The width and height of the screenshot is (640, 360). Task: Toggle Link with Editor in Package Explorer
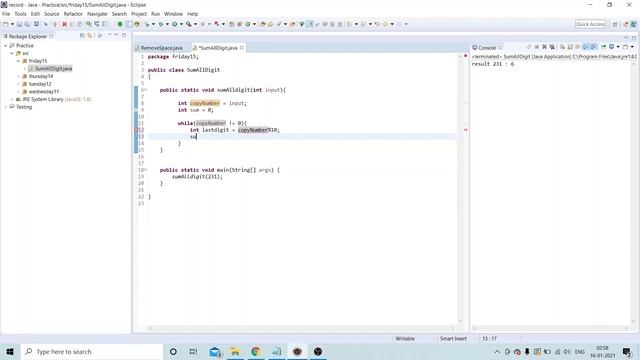[x=89, y=36]
